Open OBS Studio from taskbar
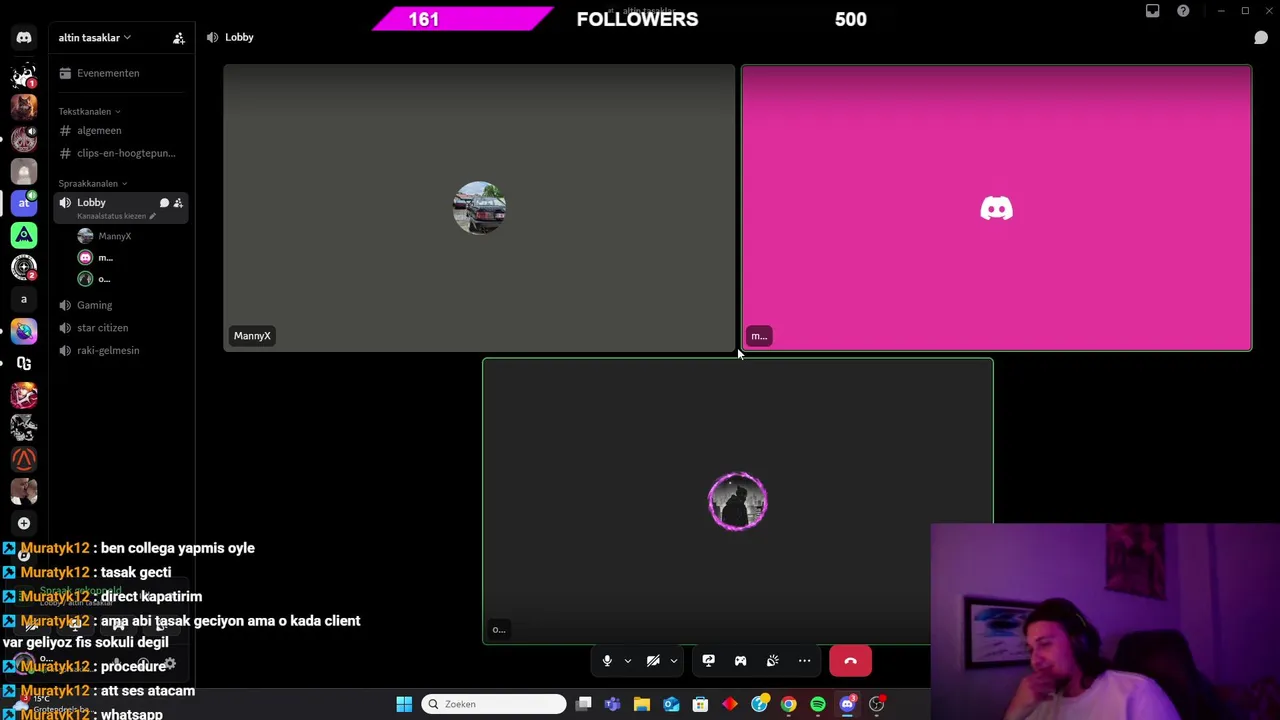This screenshot has height=720, width=1280. pyautogui.click(x=877, y=704)
